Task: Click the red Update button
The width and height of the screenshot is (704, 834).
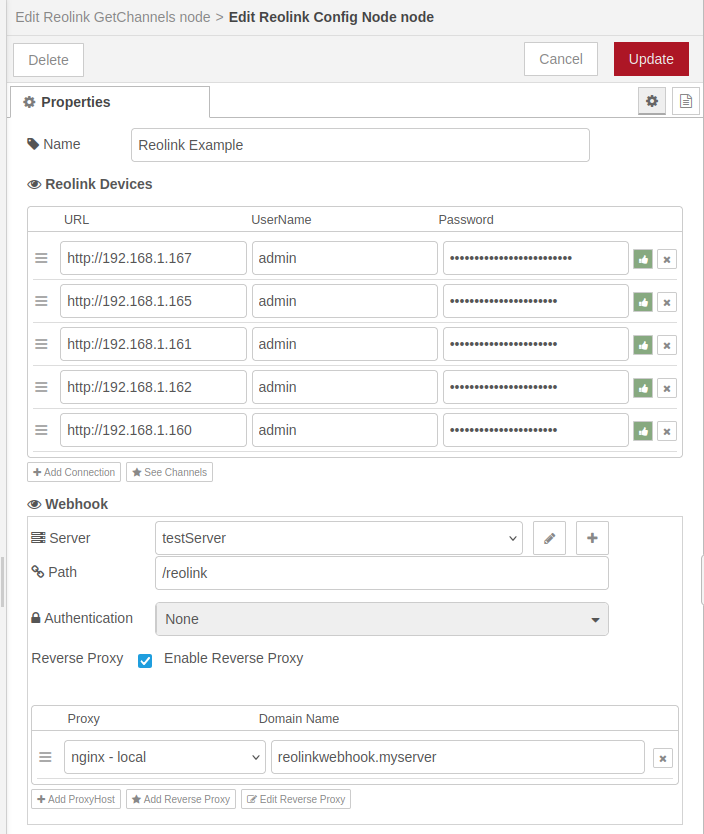Action: (651, 59)
